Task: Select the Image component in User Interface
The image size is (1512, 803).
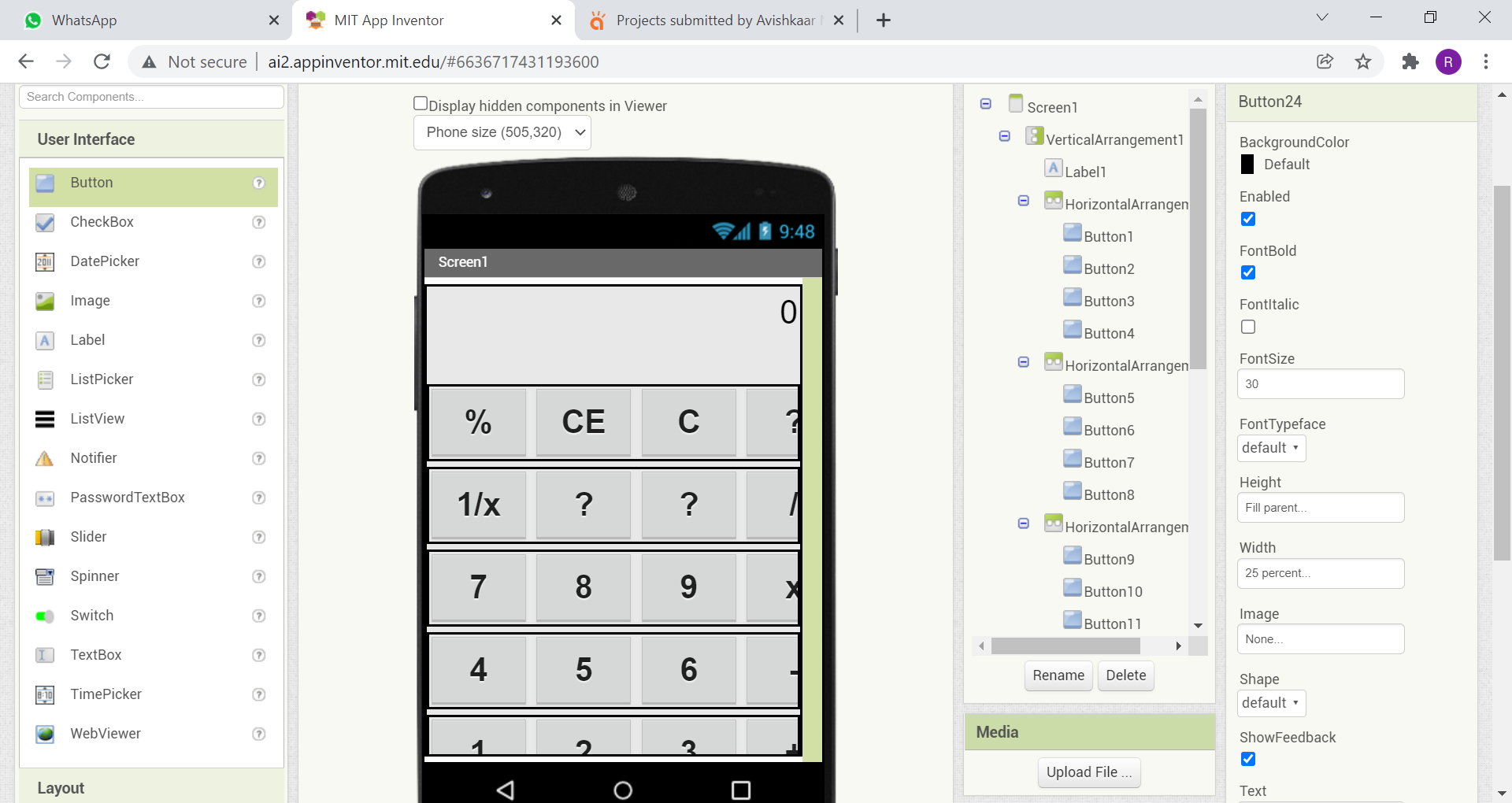Action: (x=45, y=301)
